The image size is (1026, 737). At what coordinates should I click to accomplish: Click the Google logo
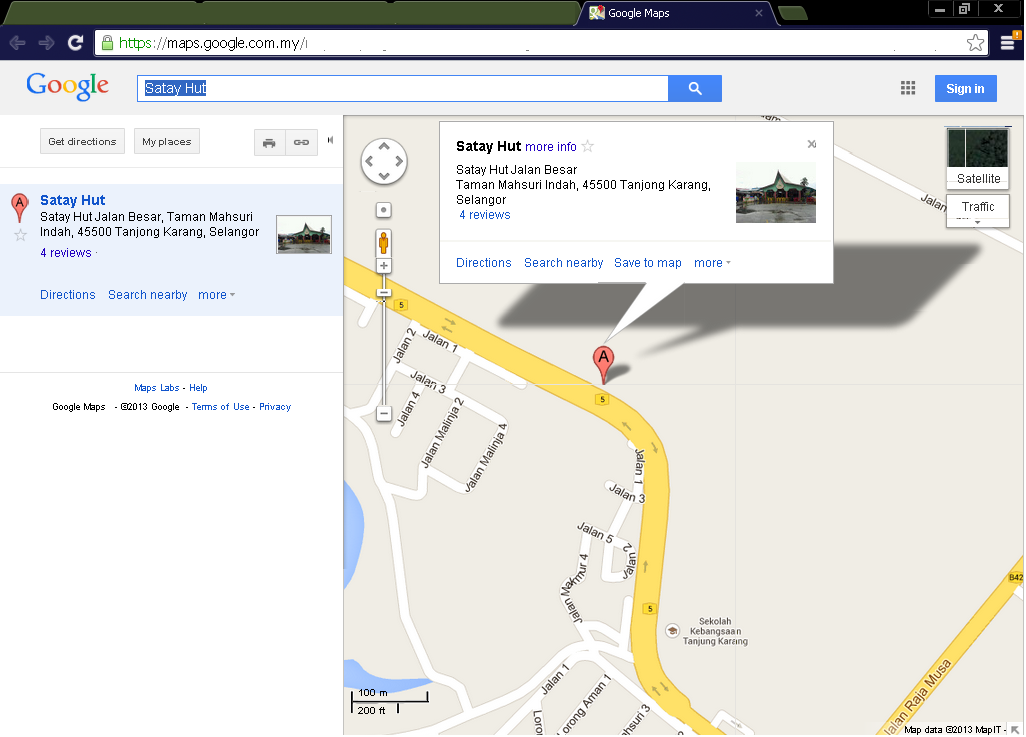pos(67,86)
